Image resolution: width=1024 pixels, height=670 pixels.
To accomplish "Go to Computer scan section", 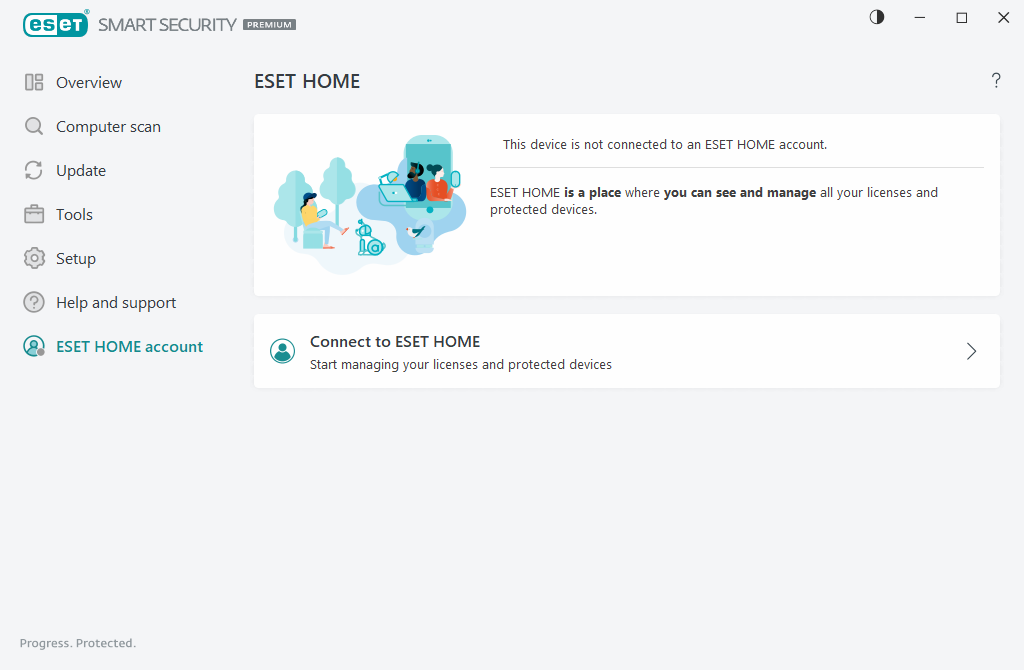I will [108, 127].
